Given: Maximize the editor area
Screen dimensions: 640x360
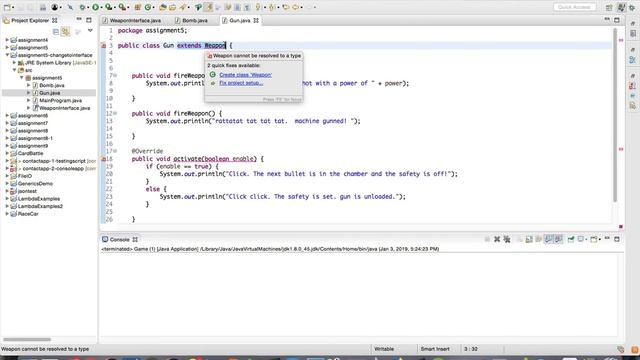Looking at the screenshot, I should click(x=617, y=20).
